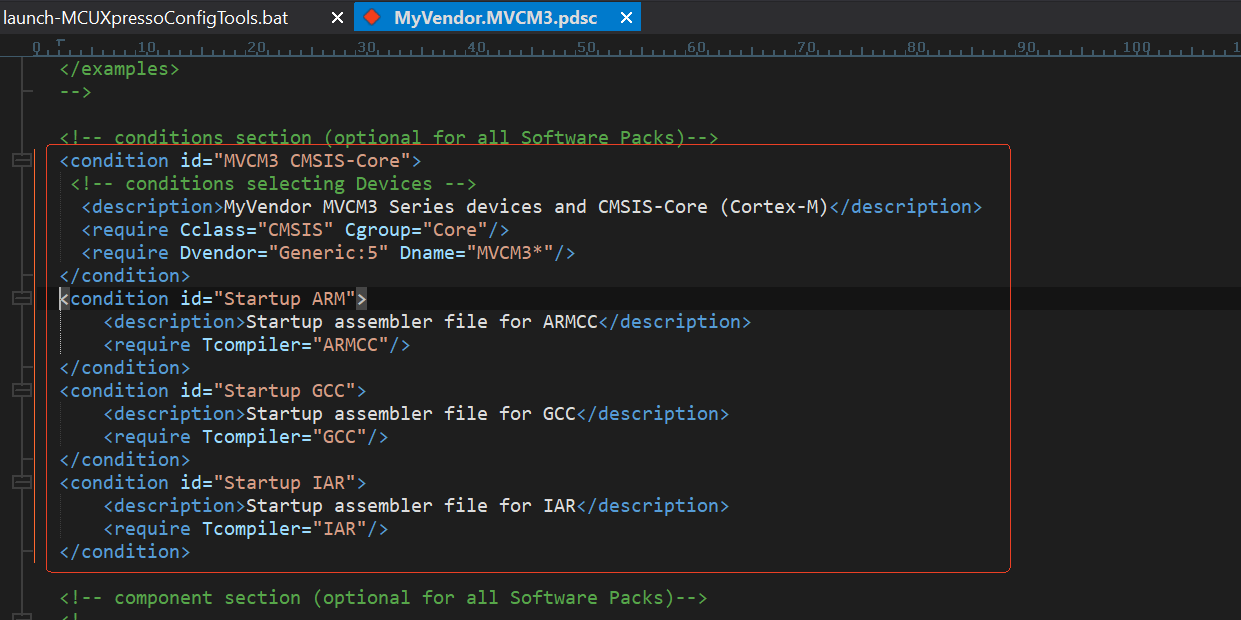
Task: Collapse the Startup GCC condition block
Action: pyautogui.click(x=21, y=391)
